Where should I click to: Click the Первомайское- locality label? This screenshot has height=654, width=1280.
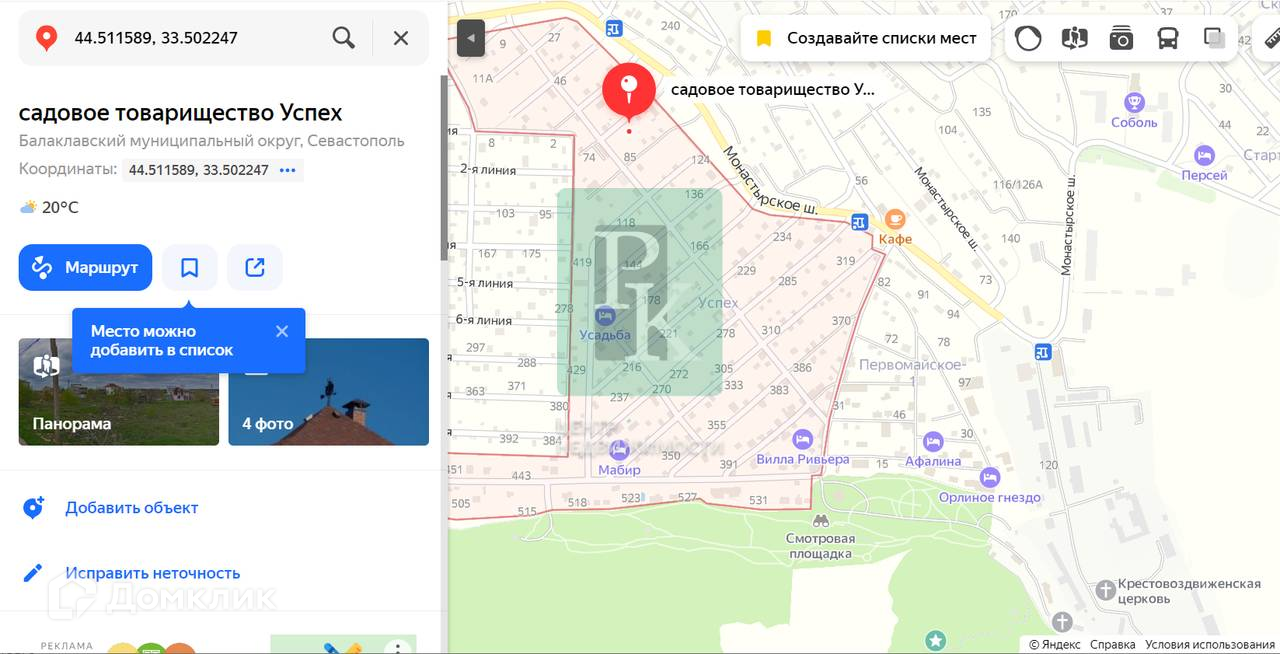[x=913, y=365]
